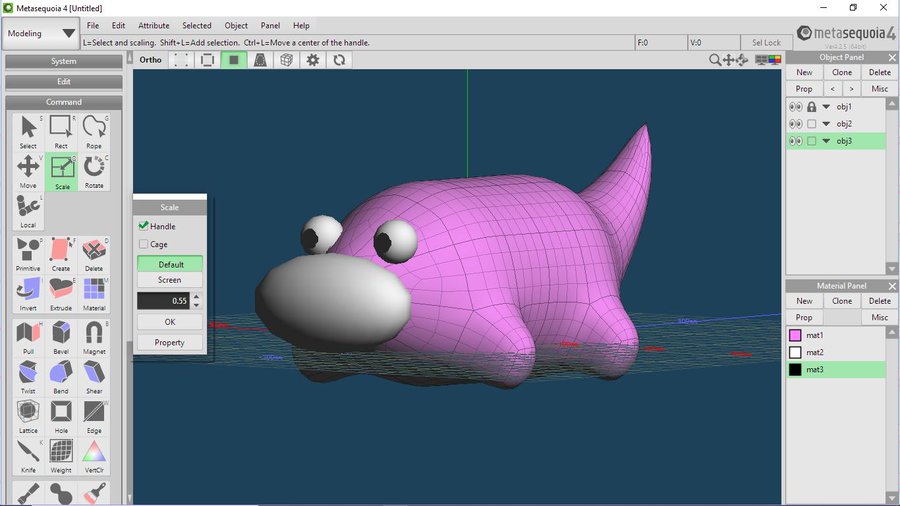Click the perspective view icon
Image resolution: width=900 pixels, height=506 pixels.
pos(260,60)
